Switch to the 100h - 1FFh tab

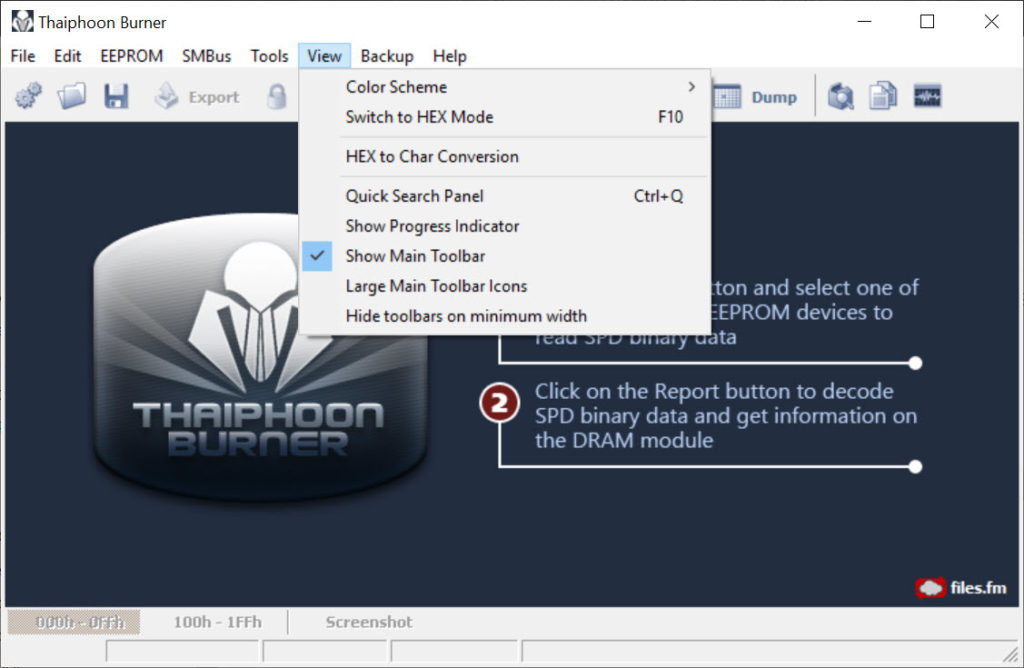click(217, 622)
